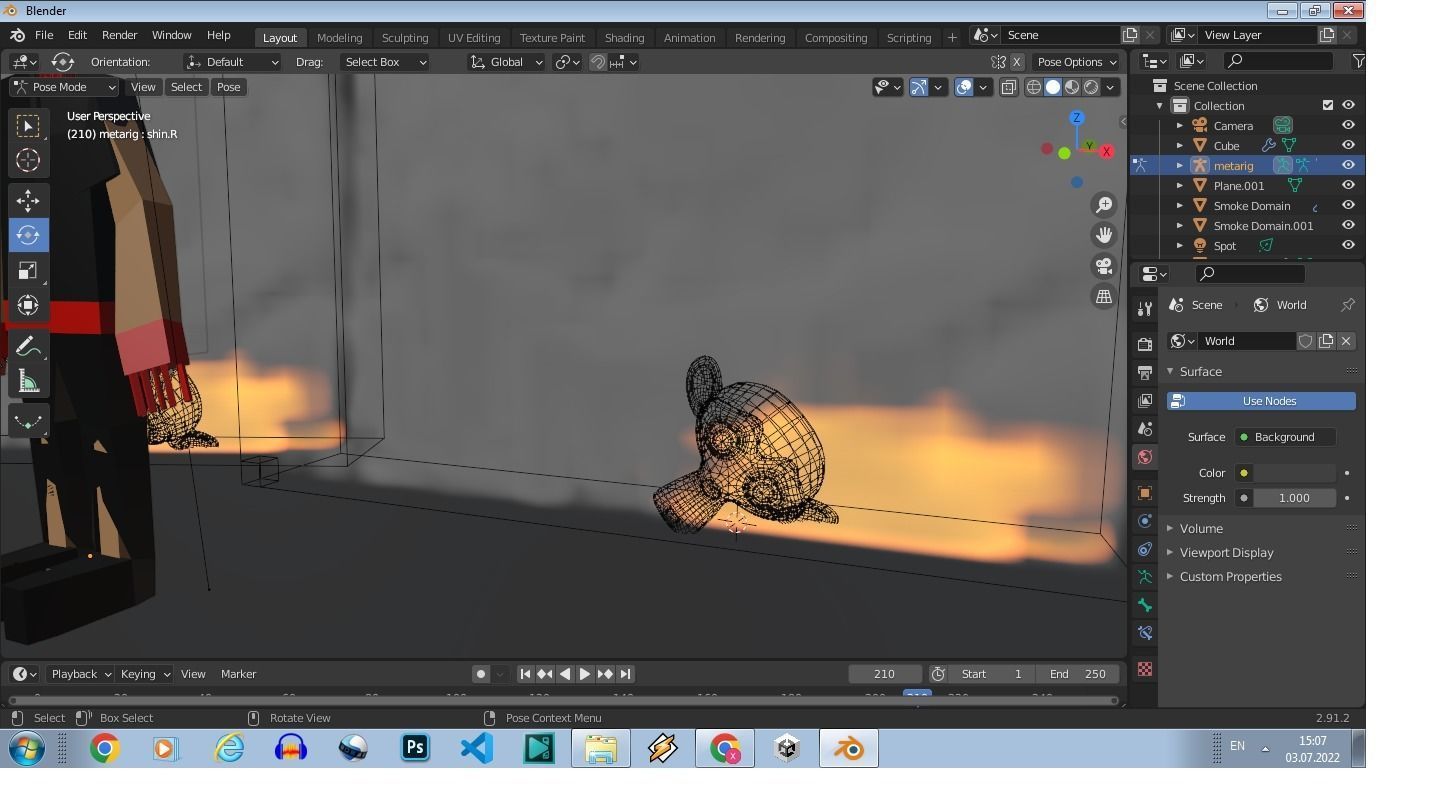The height and width of the screenshot is (796, 1438).
Task: Hide Plane.001 in the outliner
Action: coord(1348,185)
